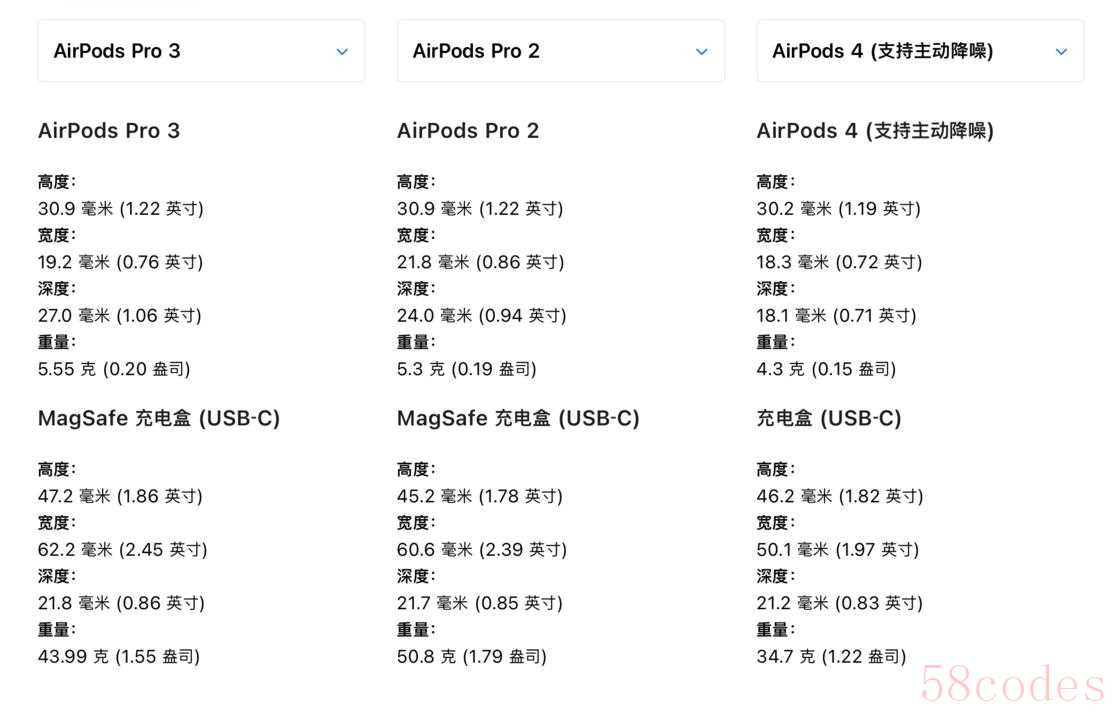
Task: Click the 58codes watermark text
Action: point(1012,686)
